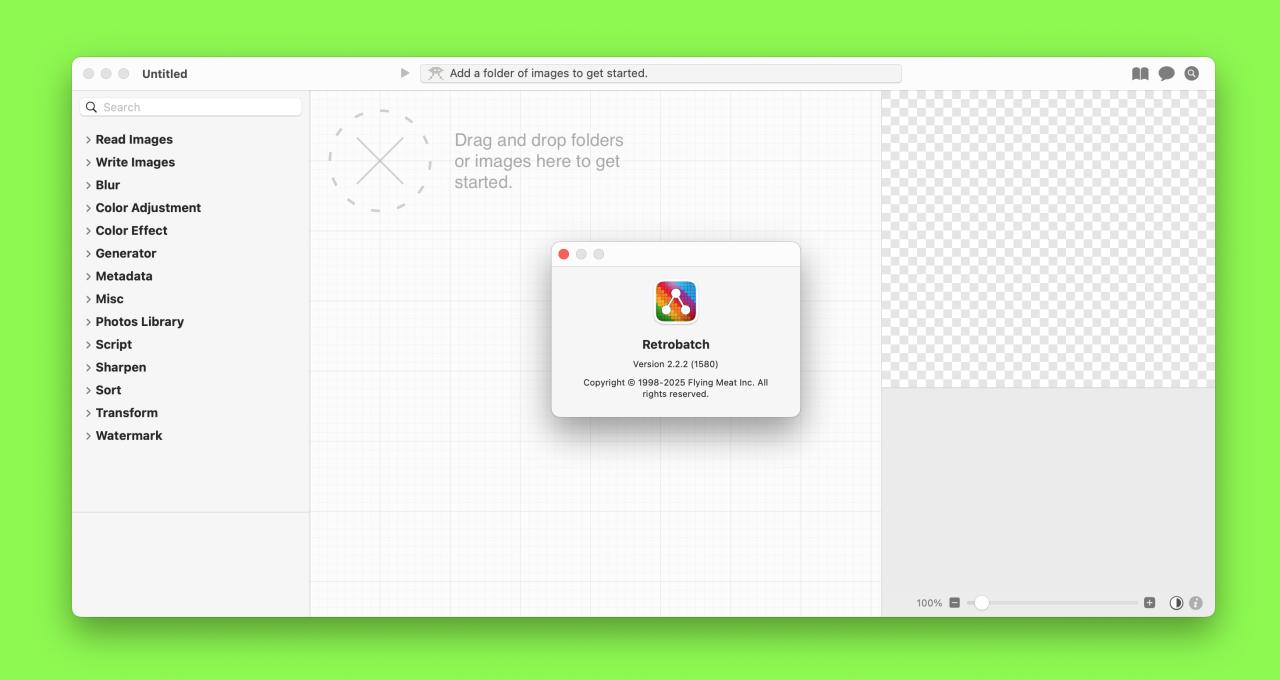
Task: Open the speech bubble feedback icon
Action: coord(1166,73)
